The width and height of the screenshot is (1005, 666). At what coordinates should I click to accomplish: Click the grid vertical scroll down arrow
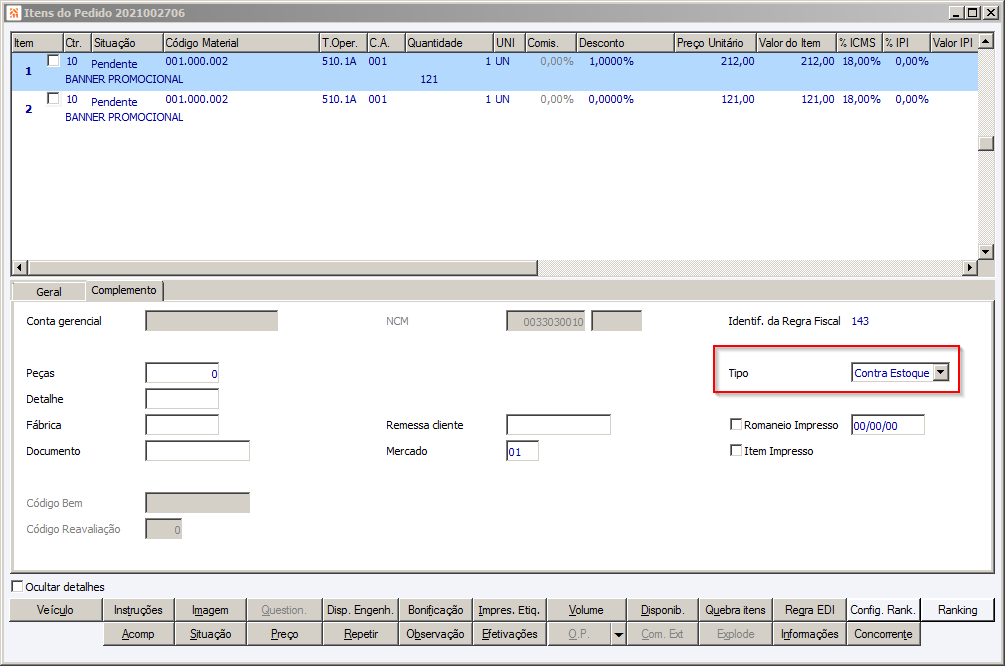tap(986, 251)
